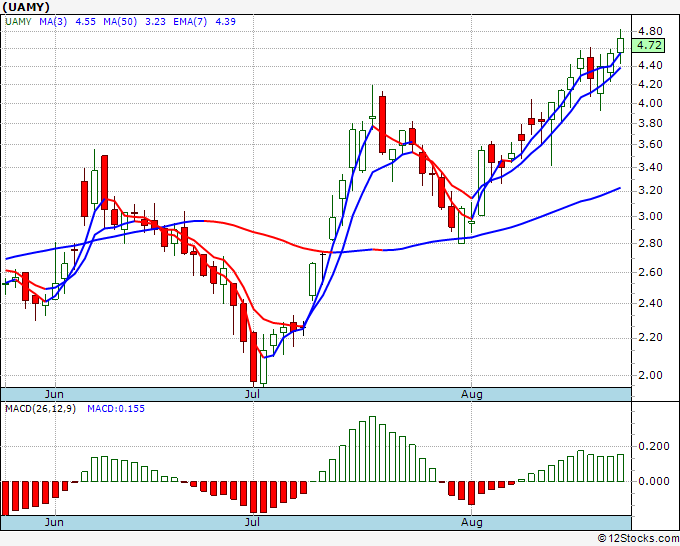
Task: Click Jul on the MACD panel date axis
Action: click(252, 522)
